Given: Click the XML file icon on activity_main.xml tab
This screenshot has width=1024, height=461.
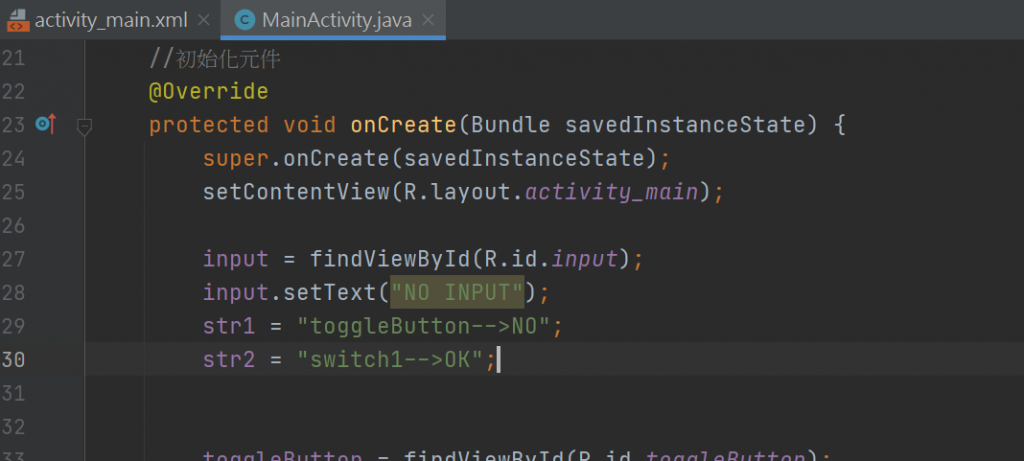Looking at the screenshot, I should (18, 20).
